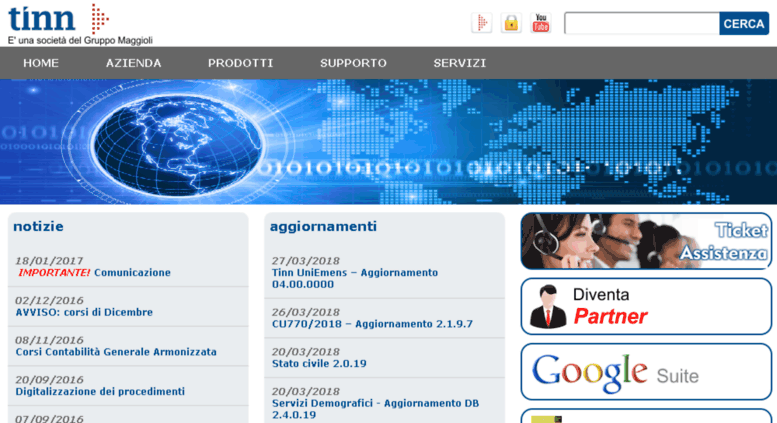The width and height of the screenshot is (777, 423).
Task: Open Digitalizzazione dei procedimenti news
Action: pyautogui.click(x=100, y=392)
